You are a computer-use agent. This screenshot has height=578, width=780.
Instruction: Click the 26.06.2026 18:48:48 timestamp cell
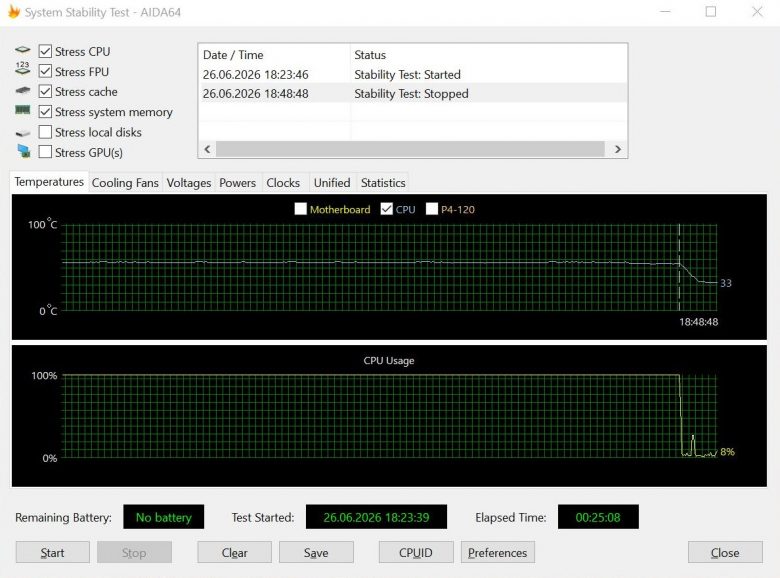pyautogui.click(x=256, y=94)
